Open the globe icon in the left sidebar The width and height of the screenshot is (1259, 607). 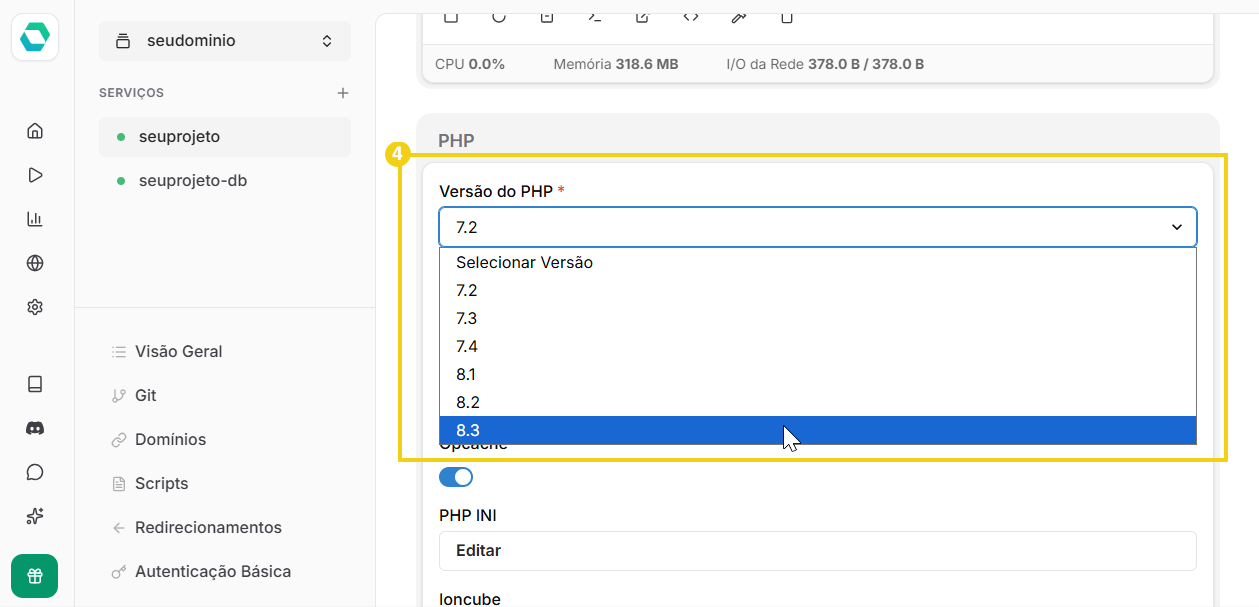35,262
